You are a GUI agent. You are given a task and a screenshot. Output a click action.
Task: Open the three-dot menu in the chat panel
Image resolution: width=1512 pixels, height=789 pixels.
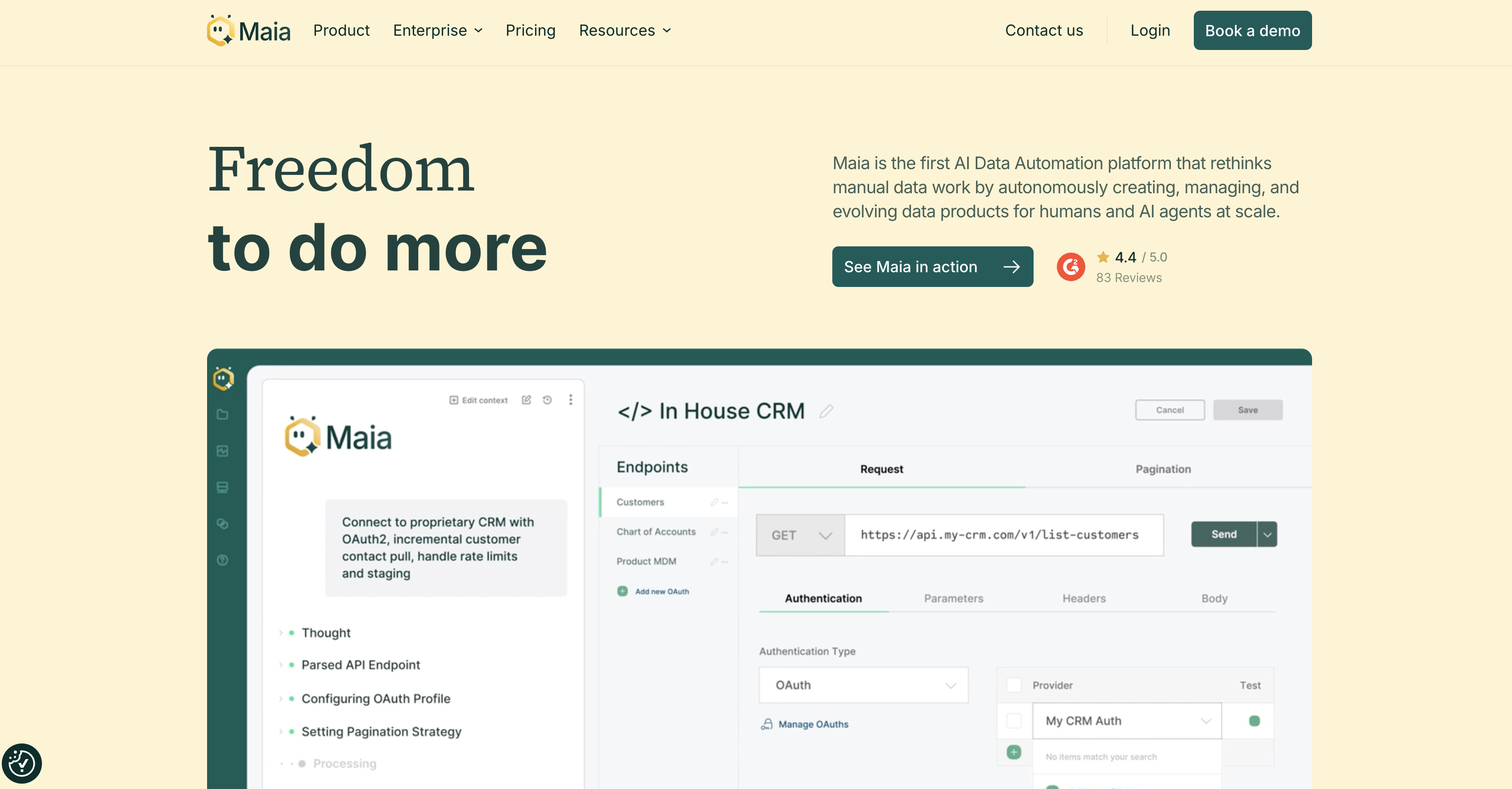(570, 400)
